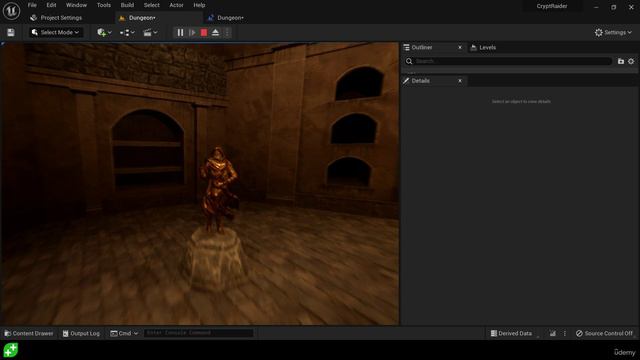Open the Help menu

199,5
